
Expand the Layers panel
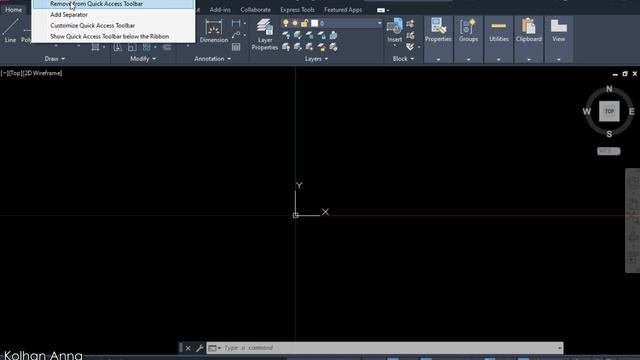pos(316,59)
